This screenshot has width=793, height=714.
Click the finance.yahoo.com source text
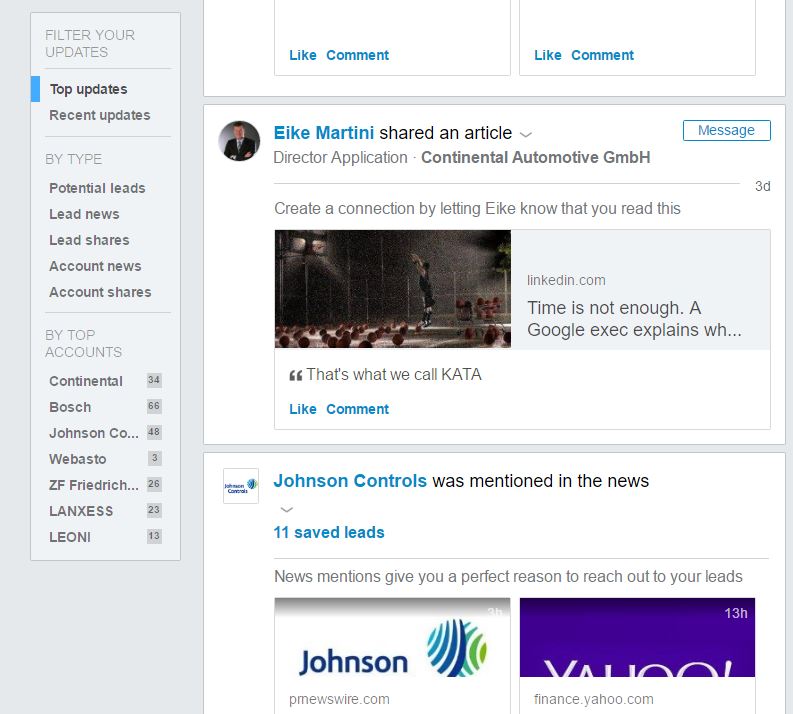(594, 699)
